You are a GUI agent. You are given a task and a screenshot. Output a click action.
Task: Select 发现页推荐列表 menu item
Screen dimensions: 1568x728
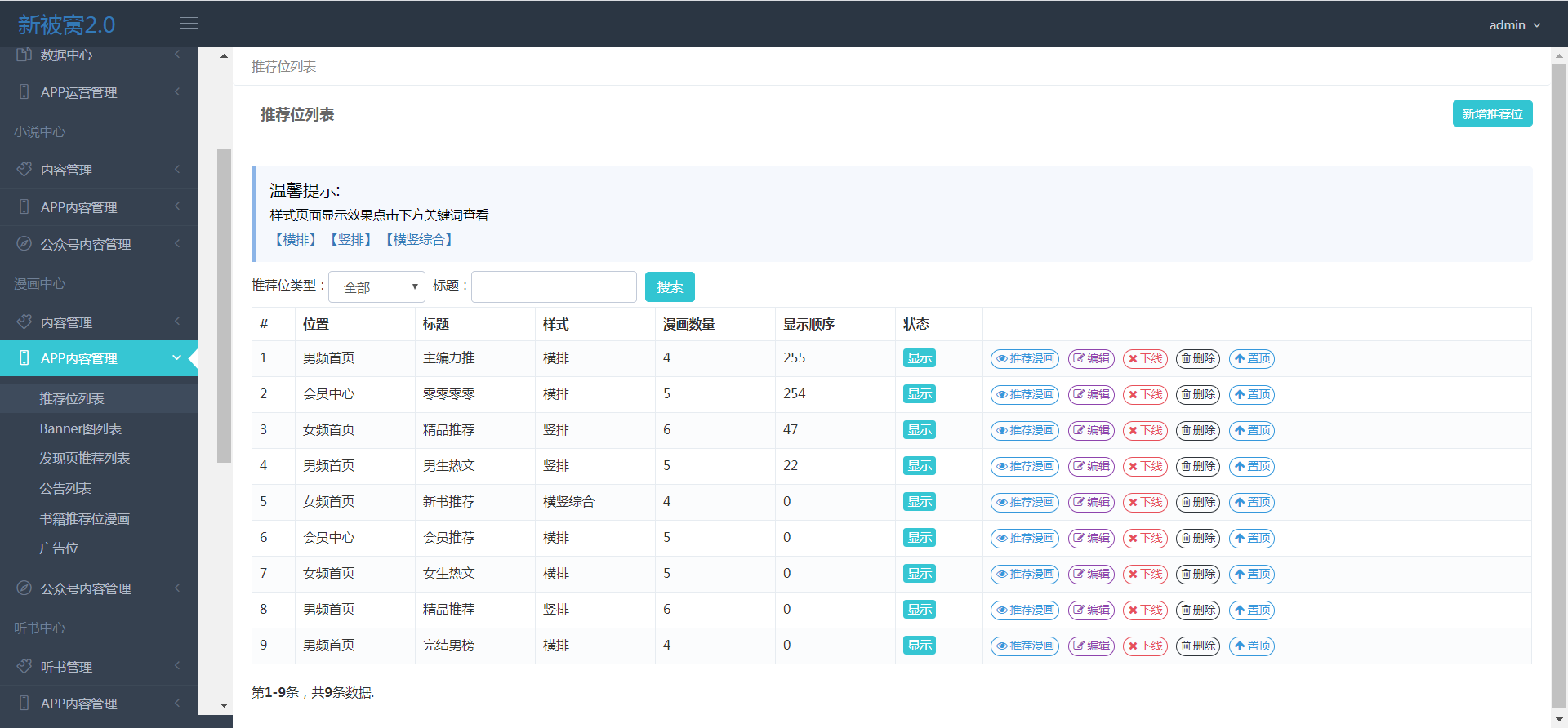[x=85, y=459]
